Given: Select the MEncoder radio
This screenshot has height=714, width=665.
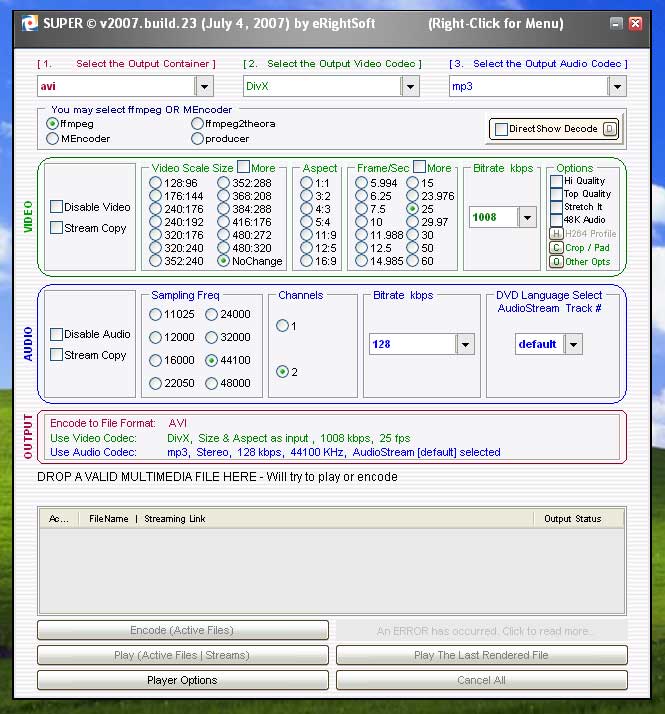Looking at the screenshot, I should [52, 138].
